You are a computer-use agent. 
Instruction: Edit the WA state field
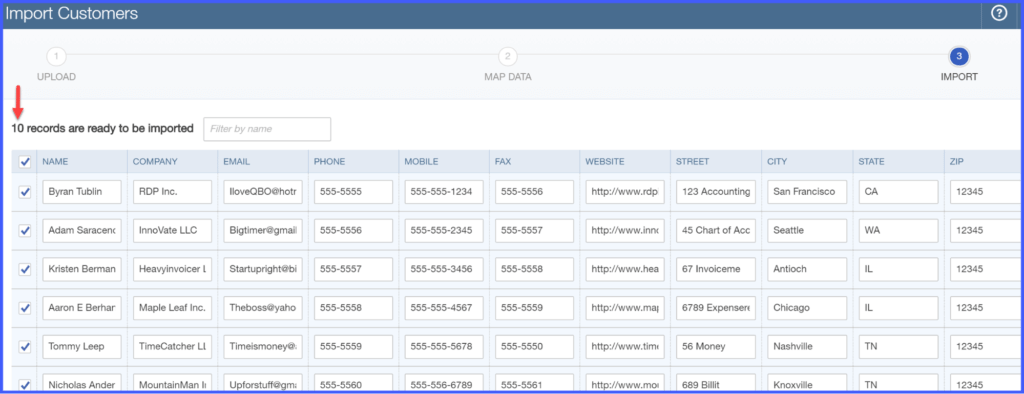point(898,231)
